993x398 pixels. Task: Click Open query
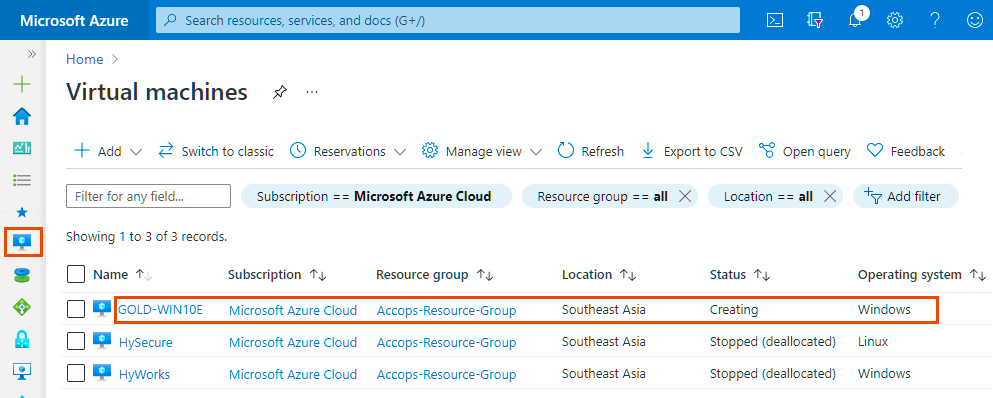point(805,151)
